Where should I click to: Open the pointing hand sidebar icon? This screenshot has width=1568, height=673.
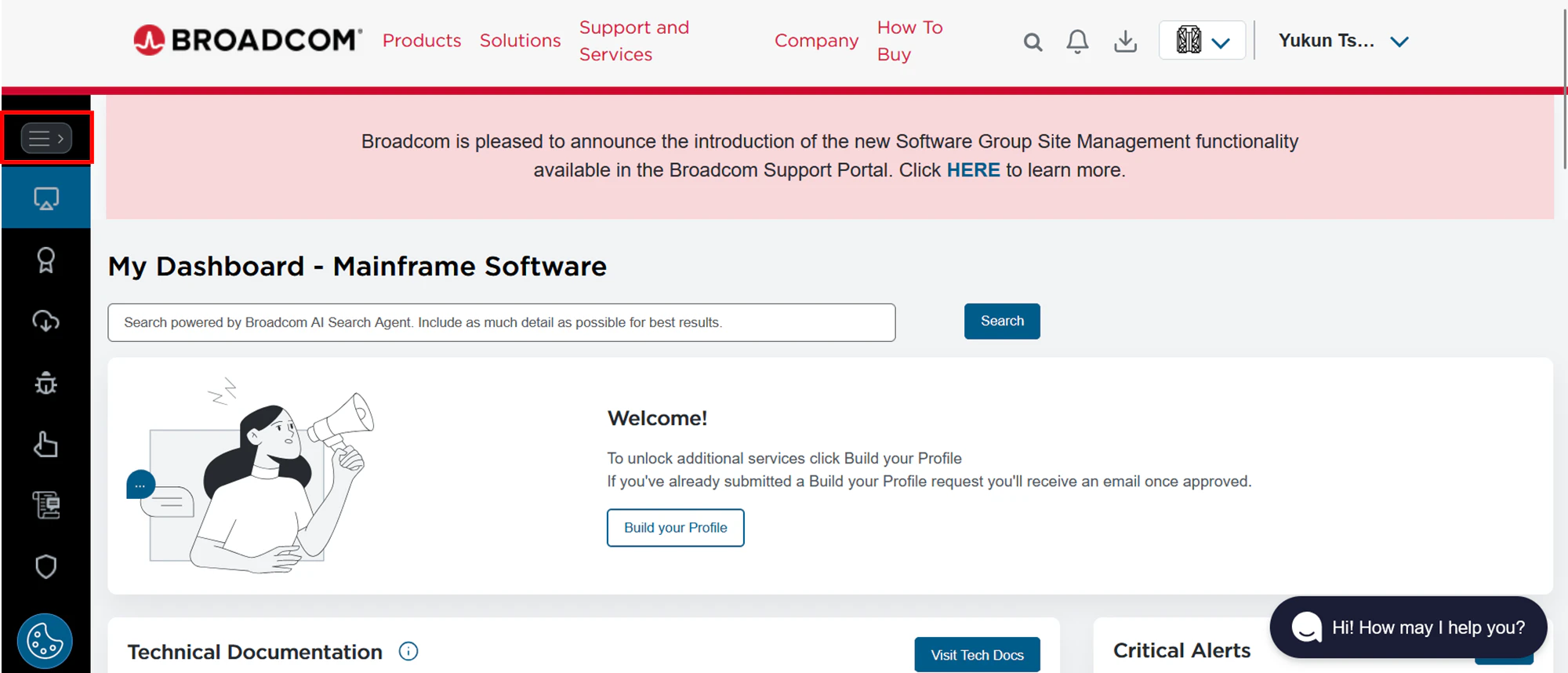pos(46,444)
